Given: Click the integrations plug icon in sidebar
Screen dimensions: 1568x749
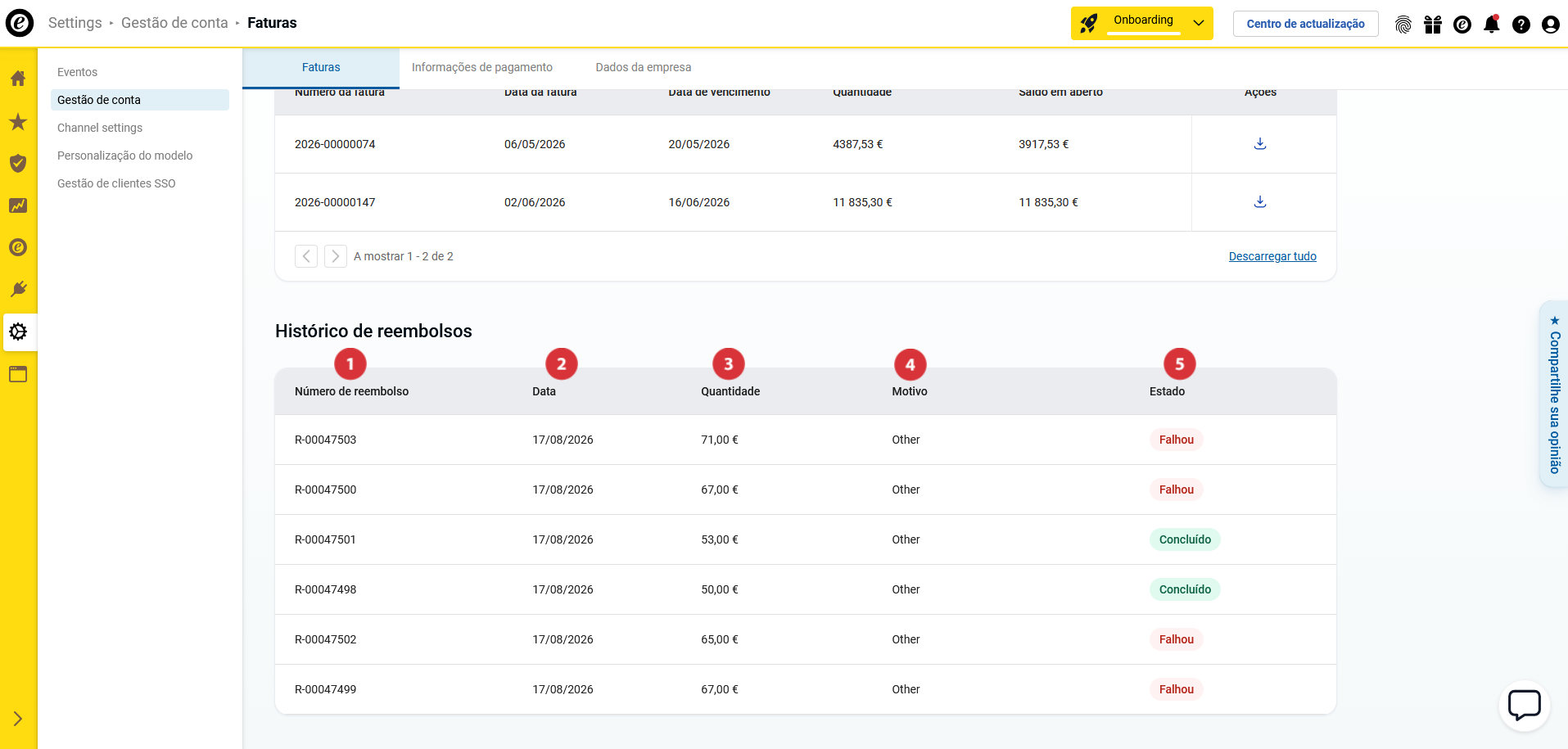Looking at the screenshot, I should 18,289.
